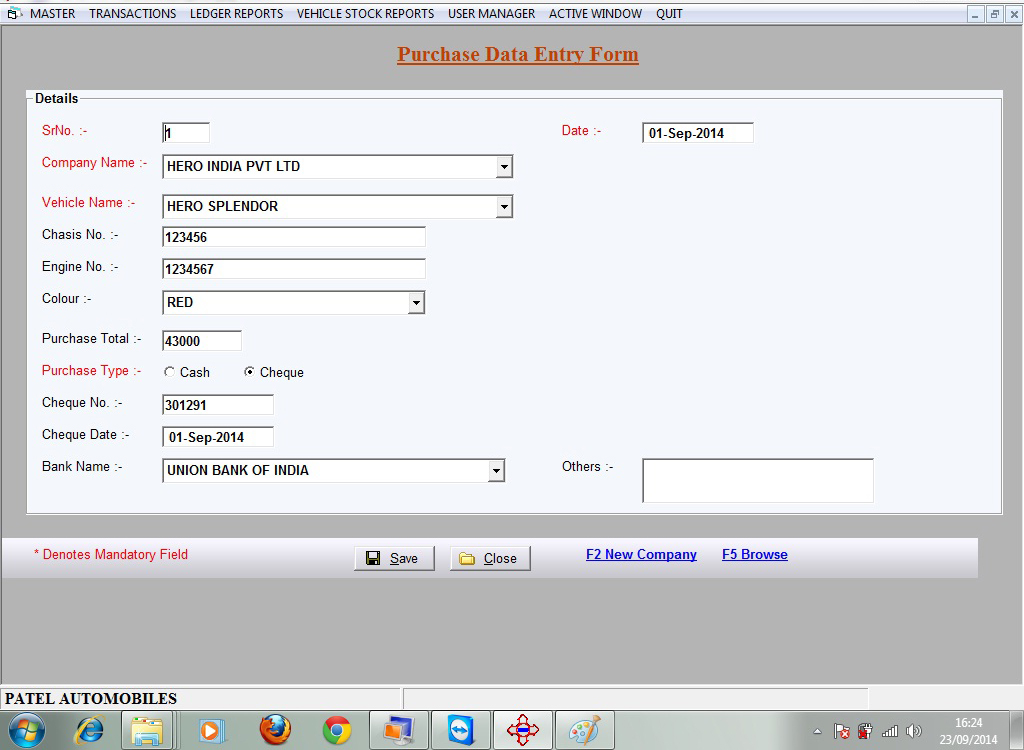Open the Bank Name dropdown
Image resolution: width=1024 pixels, height=750 pixels.
pyautogui.click(x=497, y=470)
